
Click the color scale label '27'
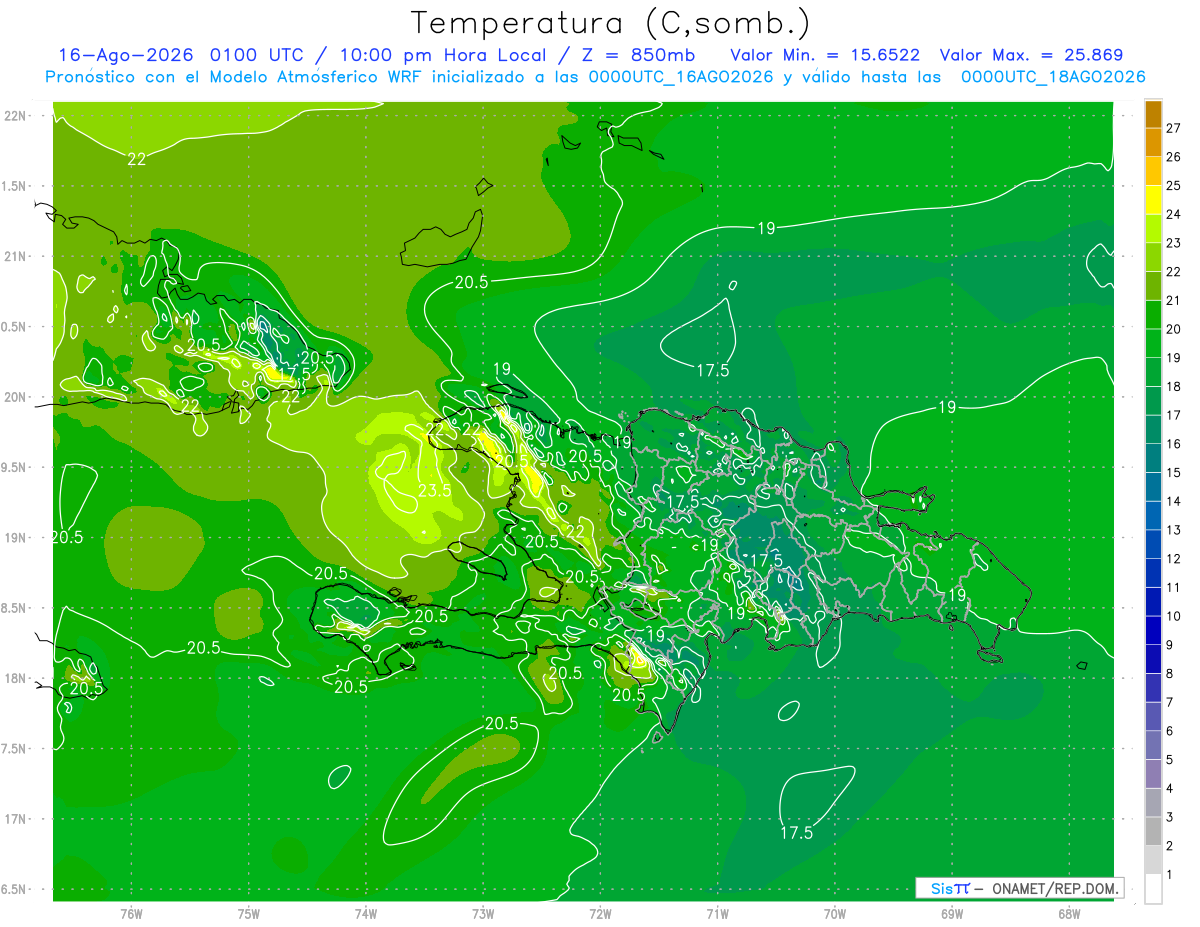(1174, 128)
